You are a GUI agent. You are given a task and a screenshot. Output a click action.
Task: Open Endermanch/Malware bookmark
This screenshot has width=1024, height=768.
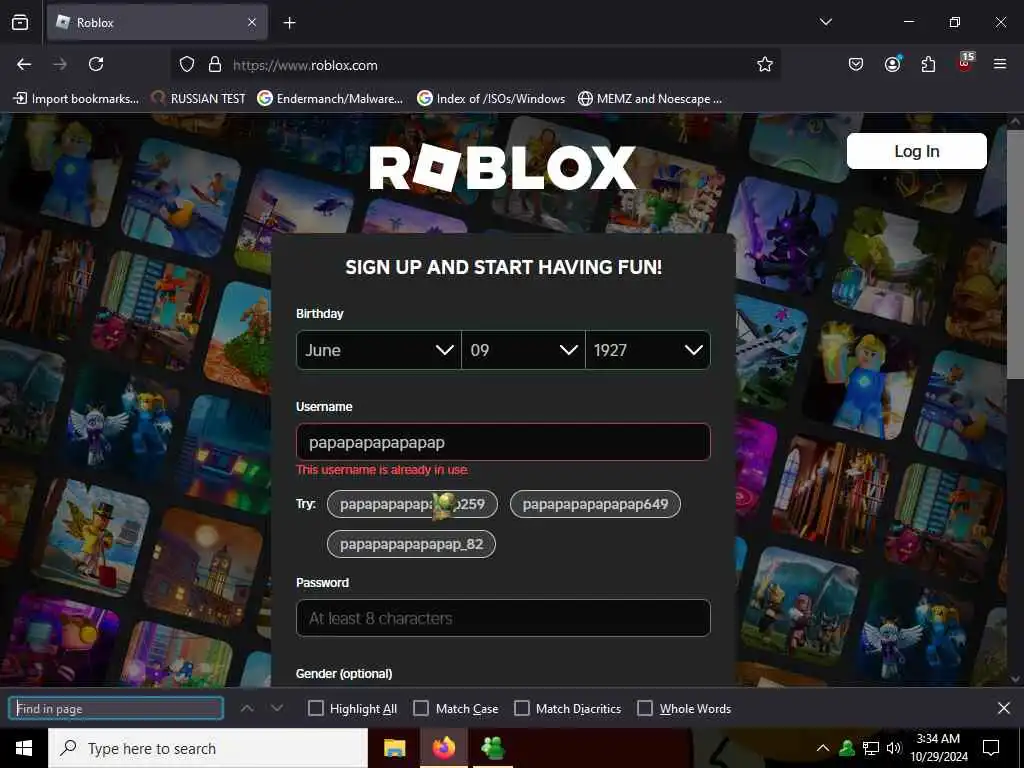coord(330,99)
